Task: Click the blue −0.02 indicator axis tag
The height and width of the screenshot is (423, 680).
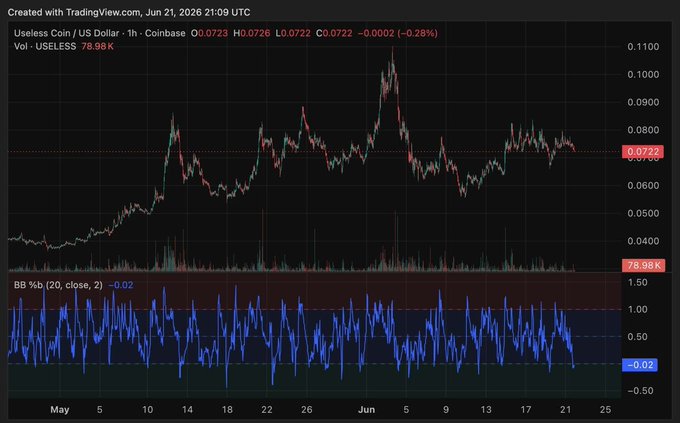Action: point(640,365)
